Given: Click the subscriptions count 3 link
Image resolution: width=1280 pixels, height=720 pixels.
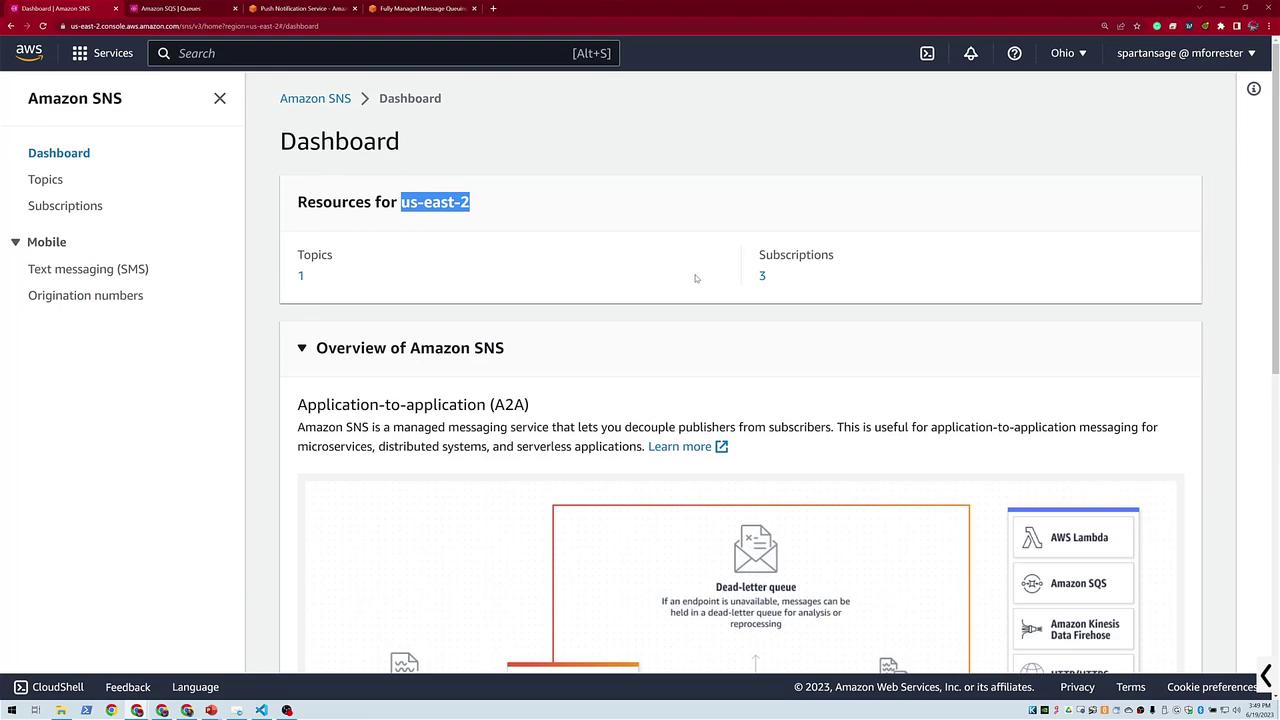Looking at the screenshot, I should 762,275.
